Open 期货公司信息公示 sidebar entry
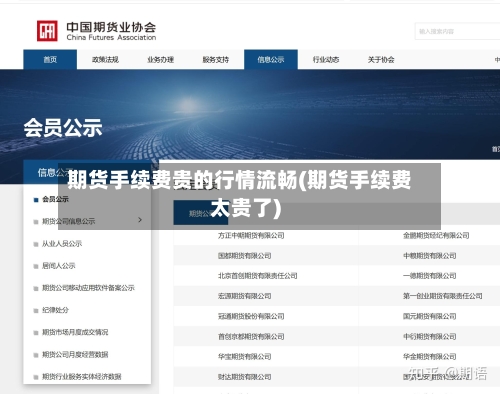Image resolution: width=500 pixels, height=394 pixels. tap(68, 221)
